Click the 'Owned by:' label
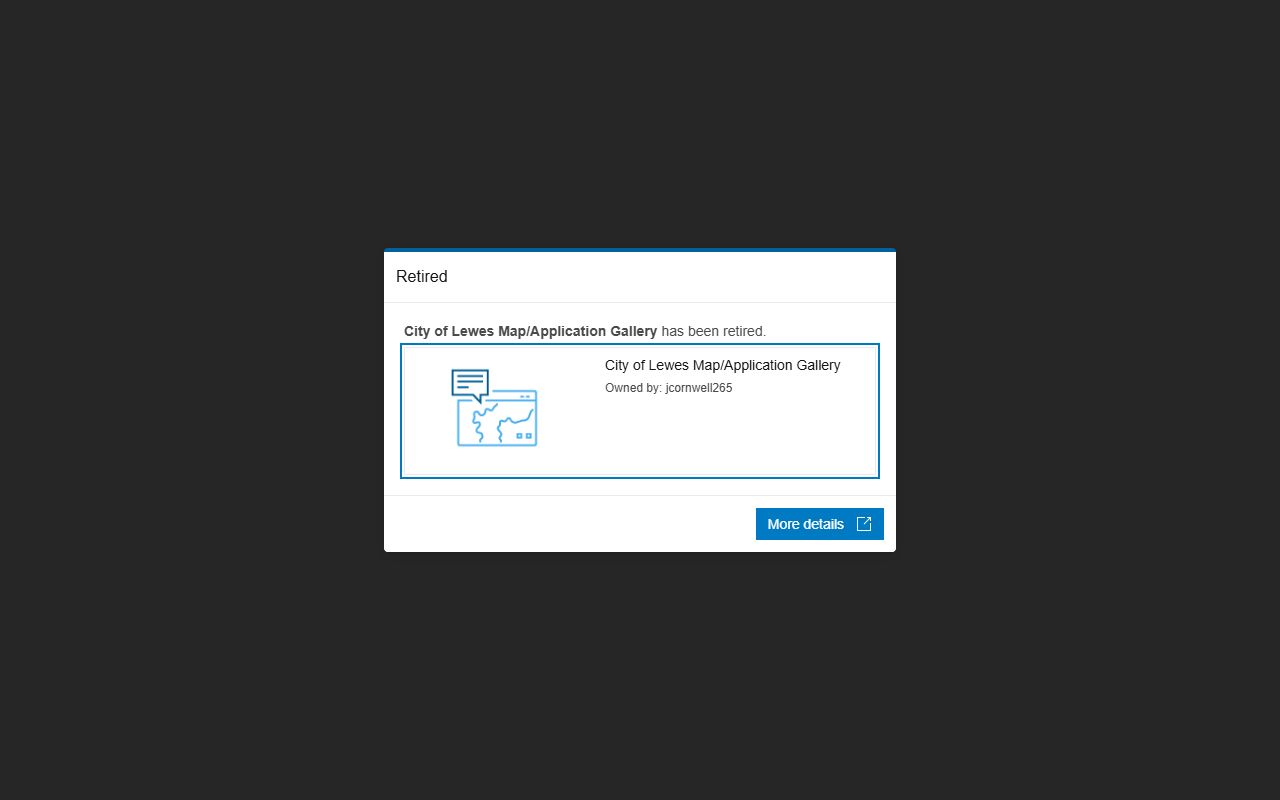 [x=633, y=388]
